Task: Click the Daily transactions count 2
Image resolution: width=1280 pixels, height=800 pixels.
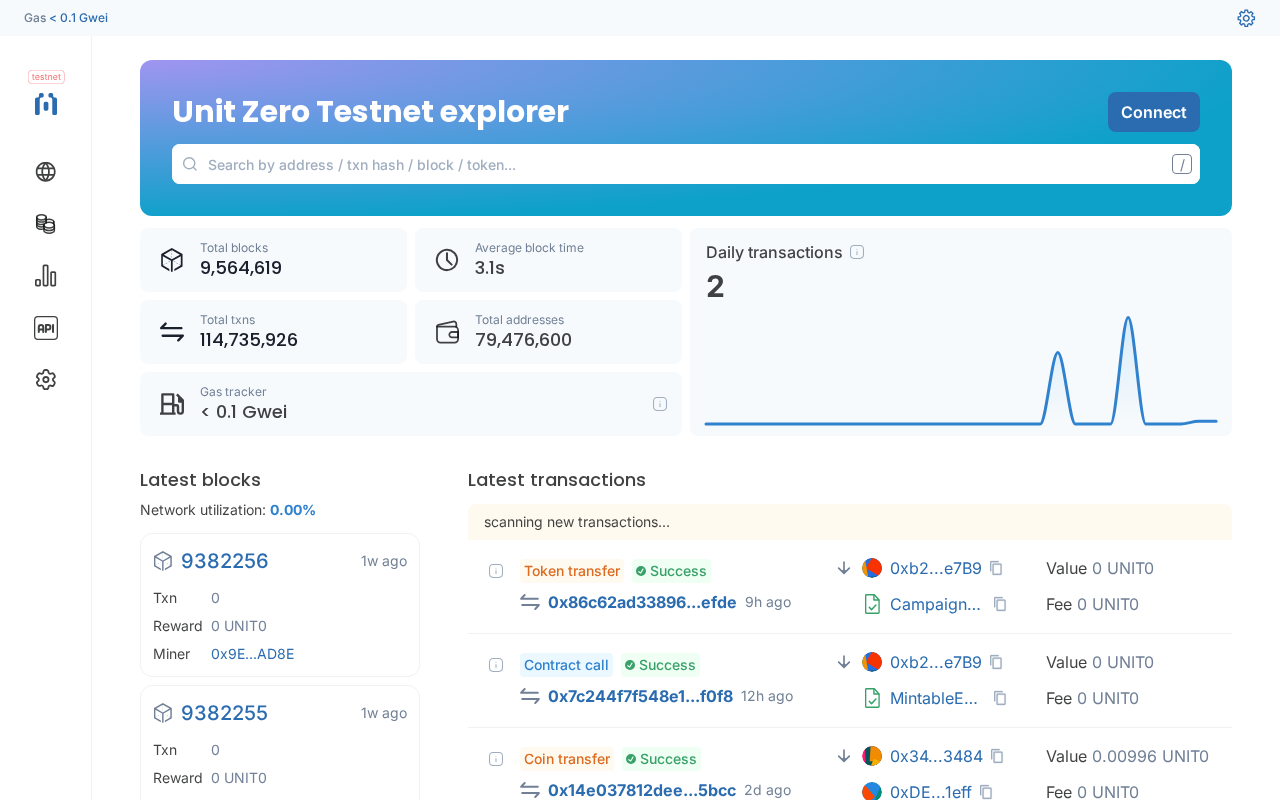Action: [x=715, y=287]
